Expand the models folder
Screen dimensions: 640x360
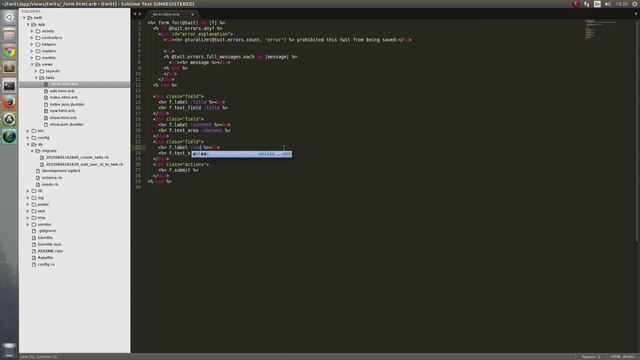(x=32, y=58)
